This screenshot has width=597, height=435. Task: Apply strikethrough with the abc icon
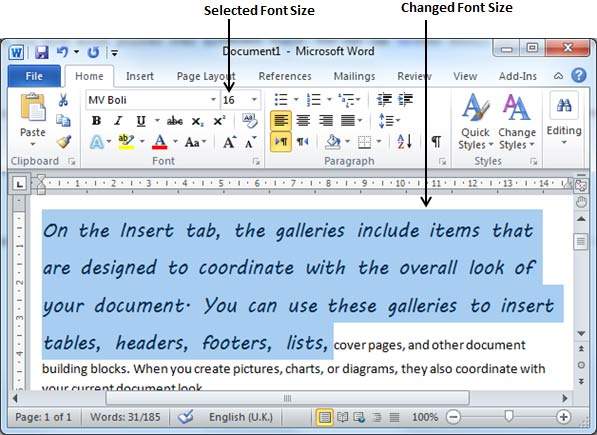tap(175, 121)
